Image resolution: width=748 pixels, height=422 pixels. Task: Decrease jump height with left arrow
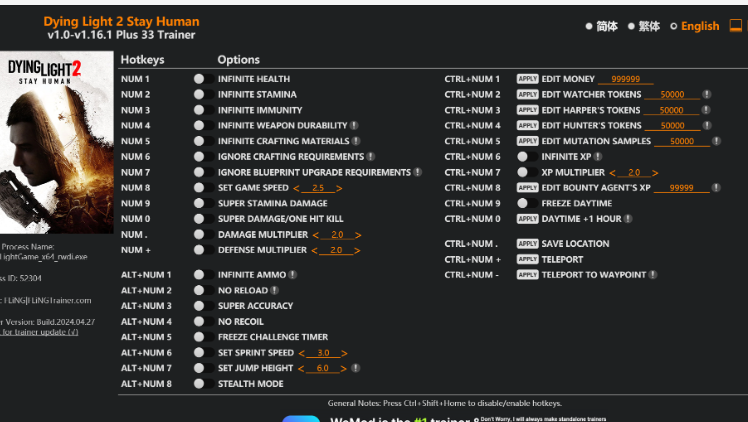click(301, 369)
